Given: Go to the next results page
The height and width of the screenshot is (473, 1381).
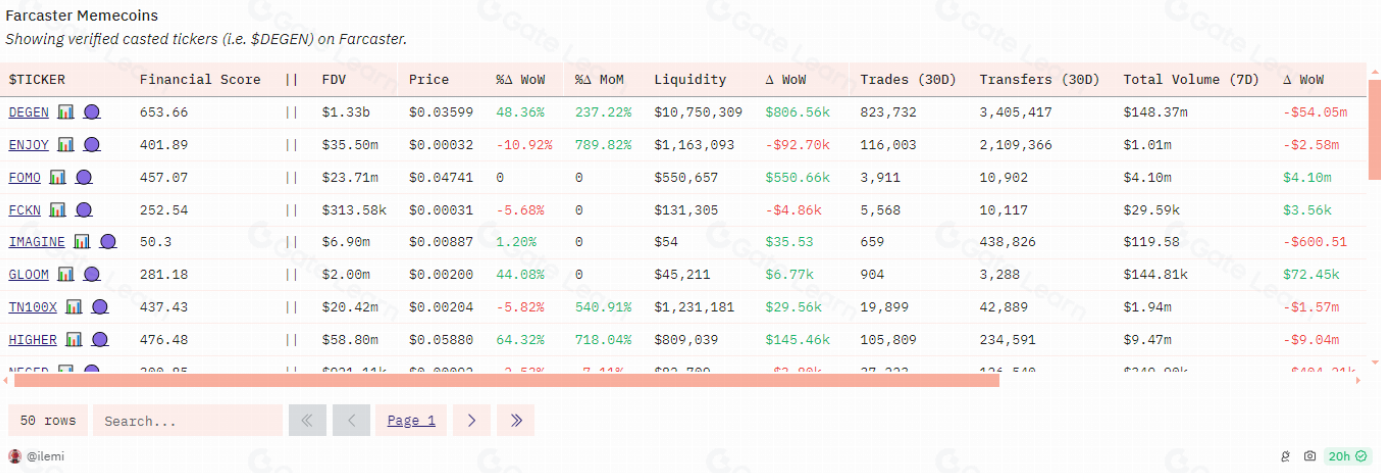Looking at the screenshot, I should coord(471,421).
